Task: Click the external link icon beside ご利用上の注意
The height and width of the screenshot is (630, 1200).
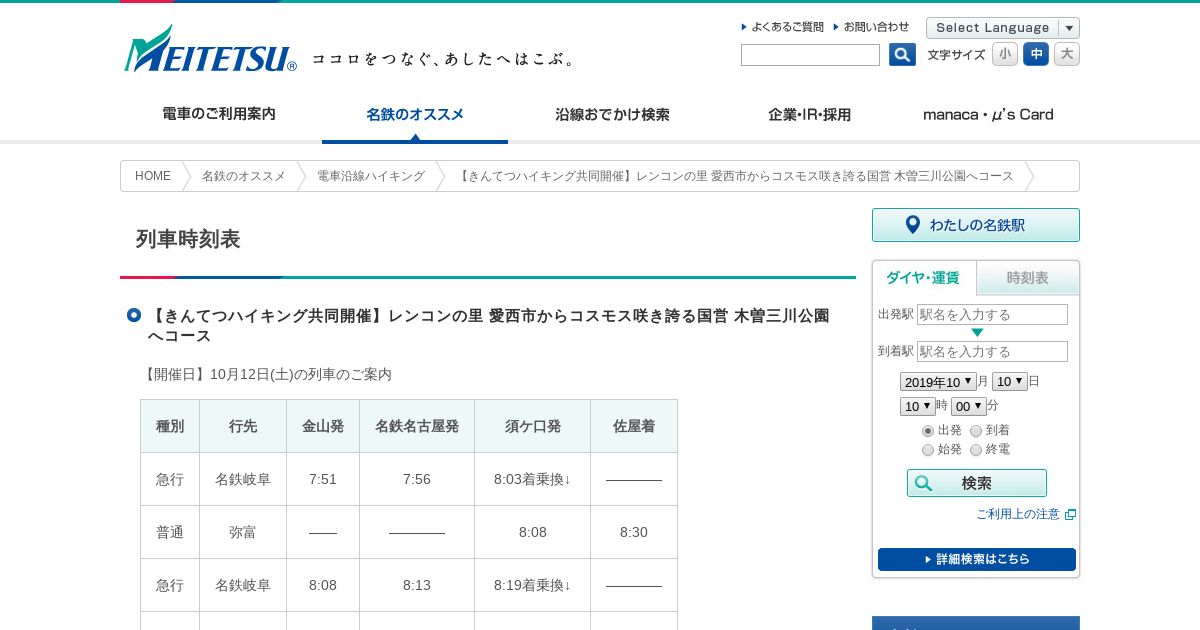Action: [x=1070, y=514]
